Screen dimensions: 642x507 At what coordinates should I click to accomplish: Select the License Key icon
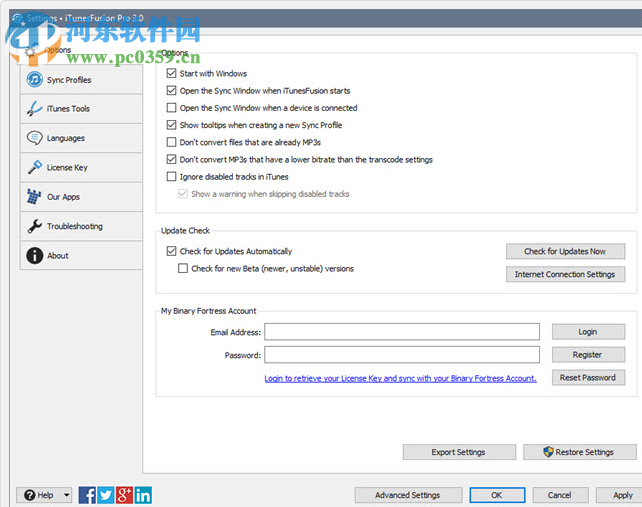tap(34, 167)
